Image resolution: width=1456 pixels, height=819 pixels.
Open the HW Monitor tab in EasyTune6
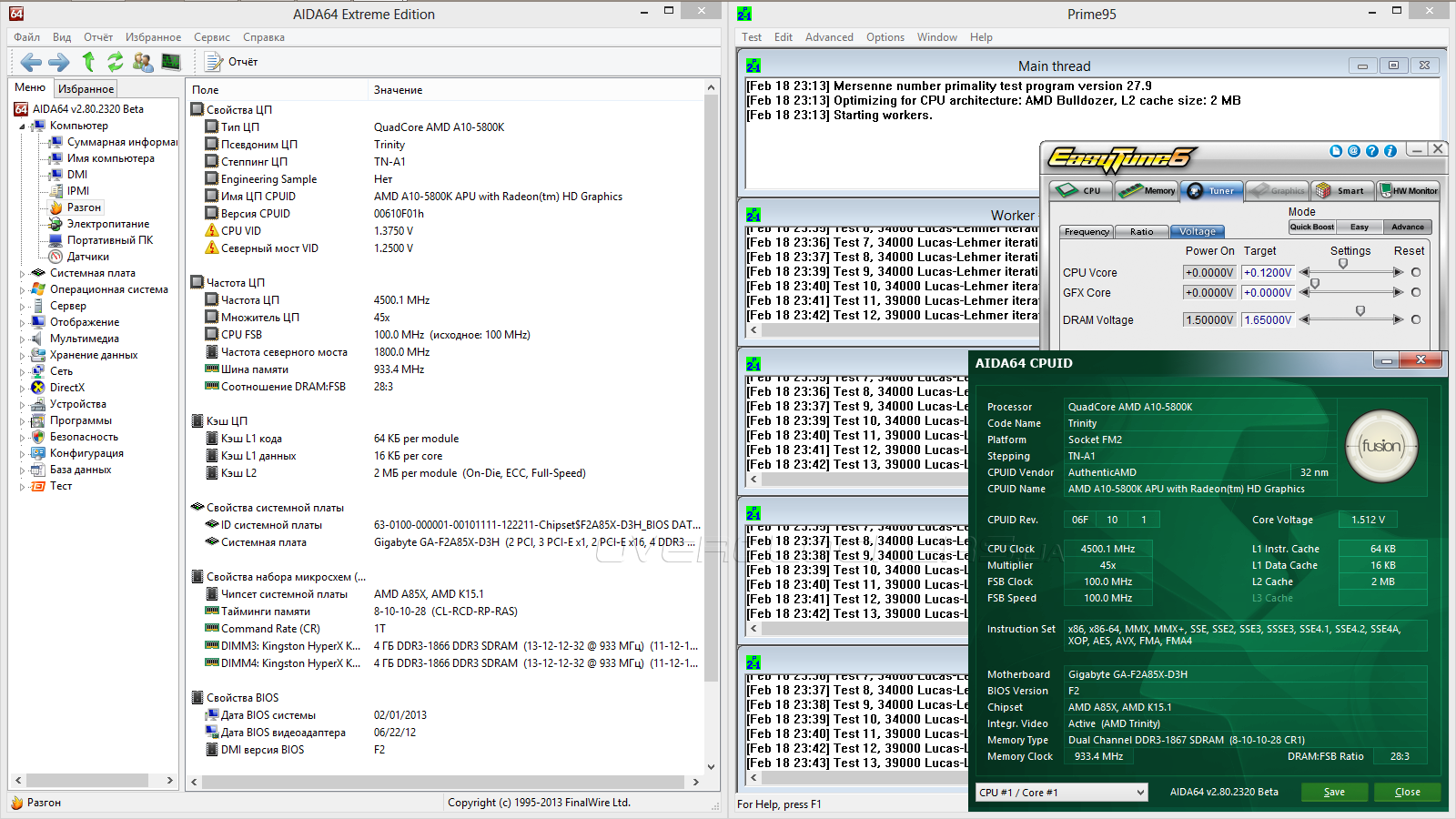pos(1409,191)
